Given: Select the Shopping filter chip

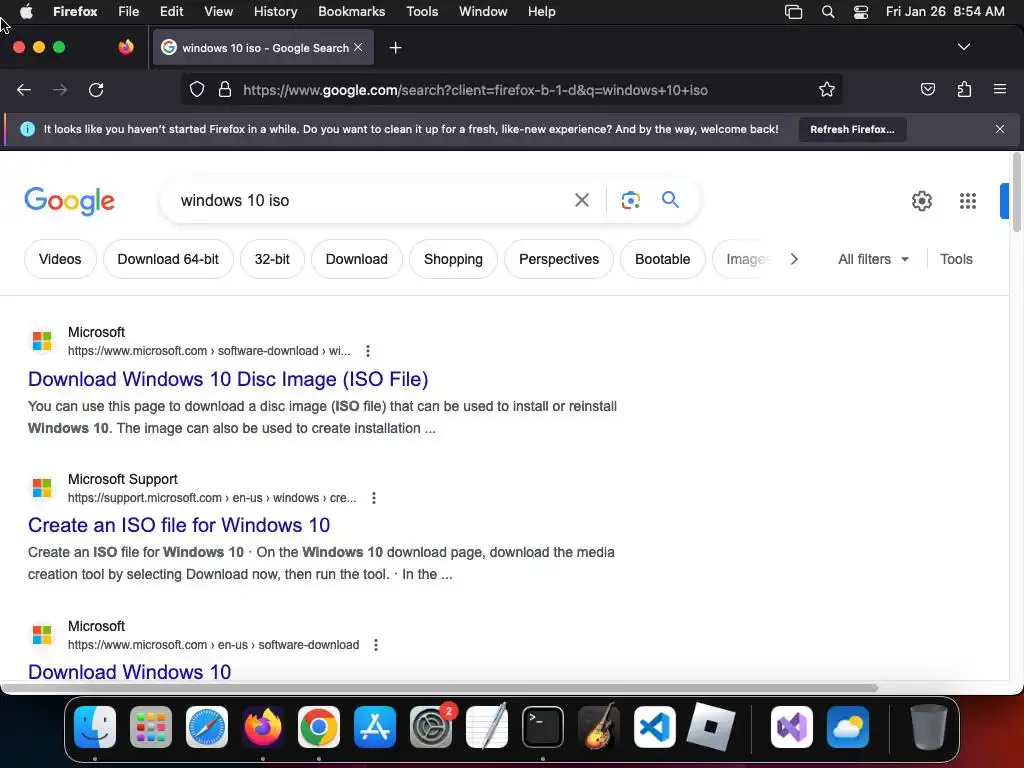Looking at the screenshot, I should [x=453, y=259].
